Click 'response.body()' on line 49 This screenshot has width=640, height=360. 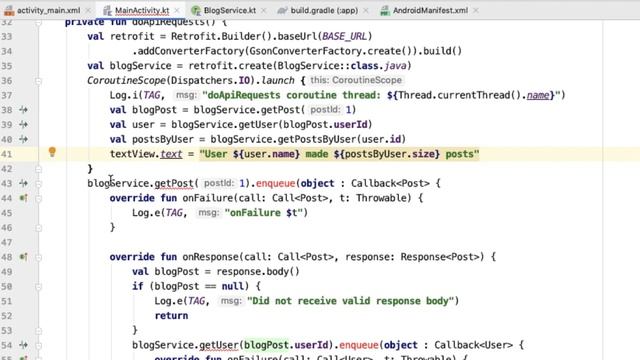(258, 271)
